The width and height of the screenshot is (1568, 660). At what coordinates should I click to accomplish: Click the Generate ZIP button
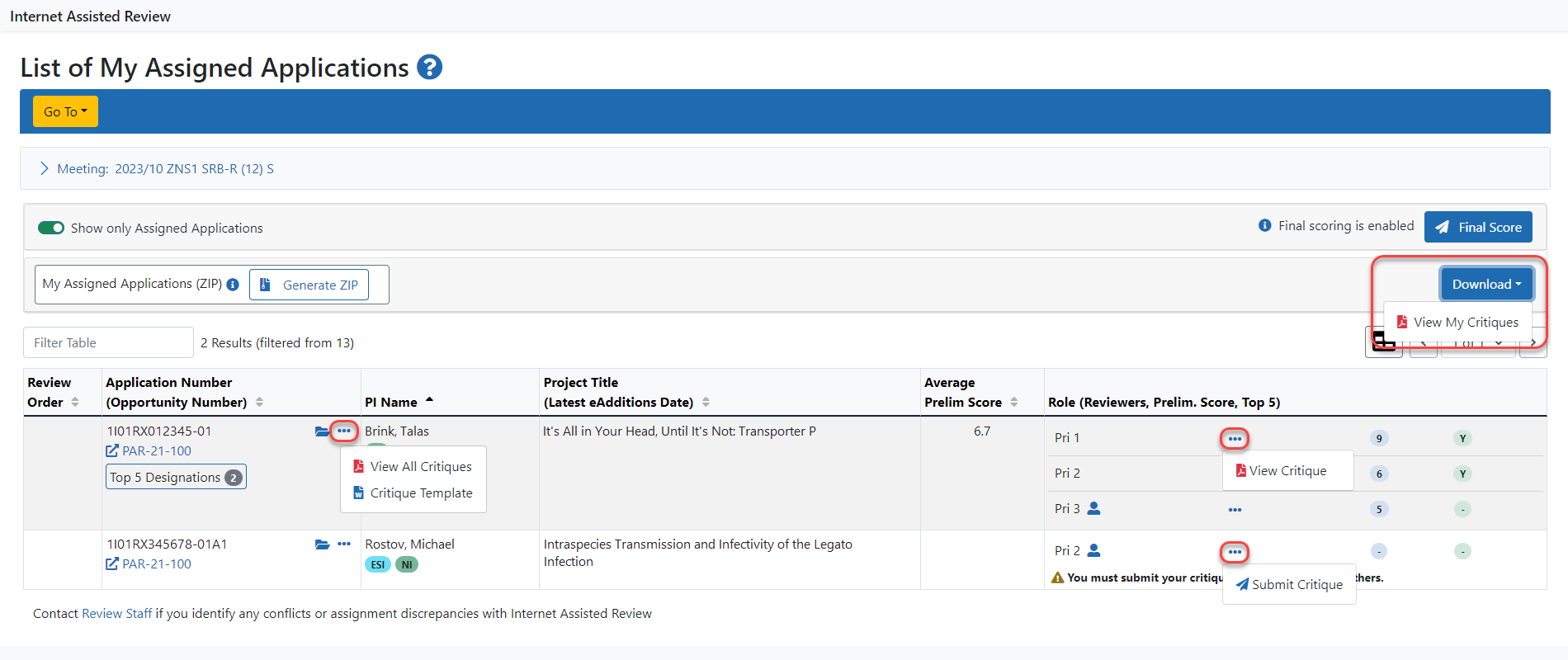[309, 285]
